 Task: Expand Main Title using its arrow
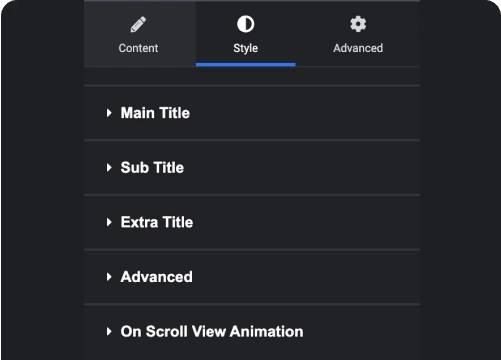click(109, 113)
